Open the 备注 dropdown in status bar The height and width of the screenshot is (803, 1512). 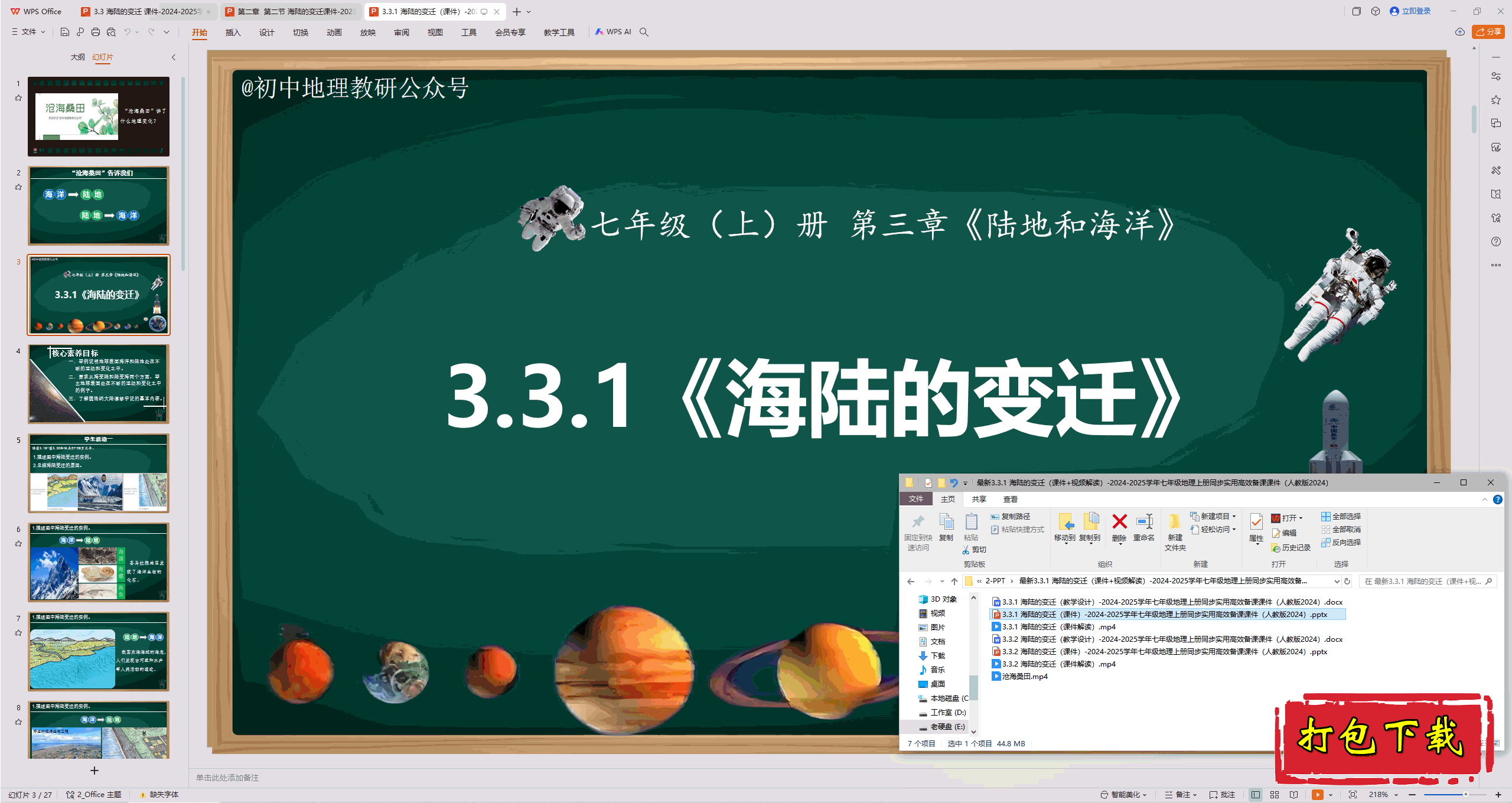tap(1181, 795)
